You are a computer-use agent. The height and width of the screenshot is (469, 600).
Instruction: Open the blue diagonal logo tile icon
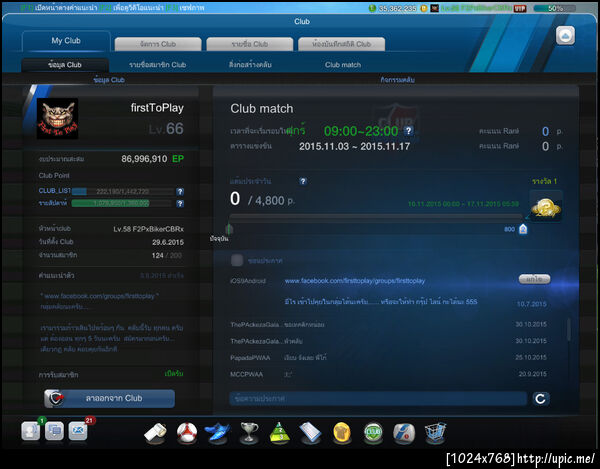(404, 434)
